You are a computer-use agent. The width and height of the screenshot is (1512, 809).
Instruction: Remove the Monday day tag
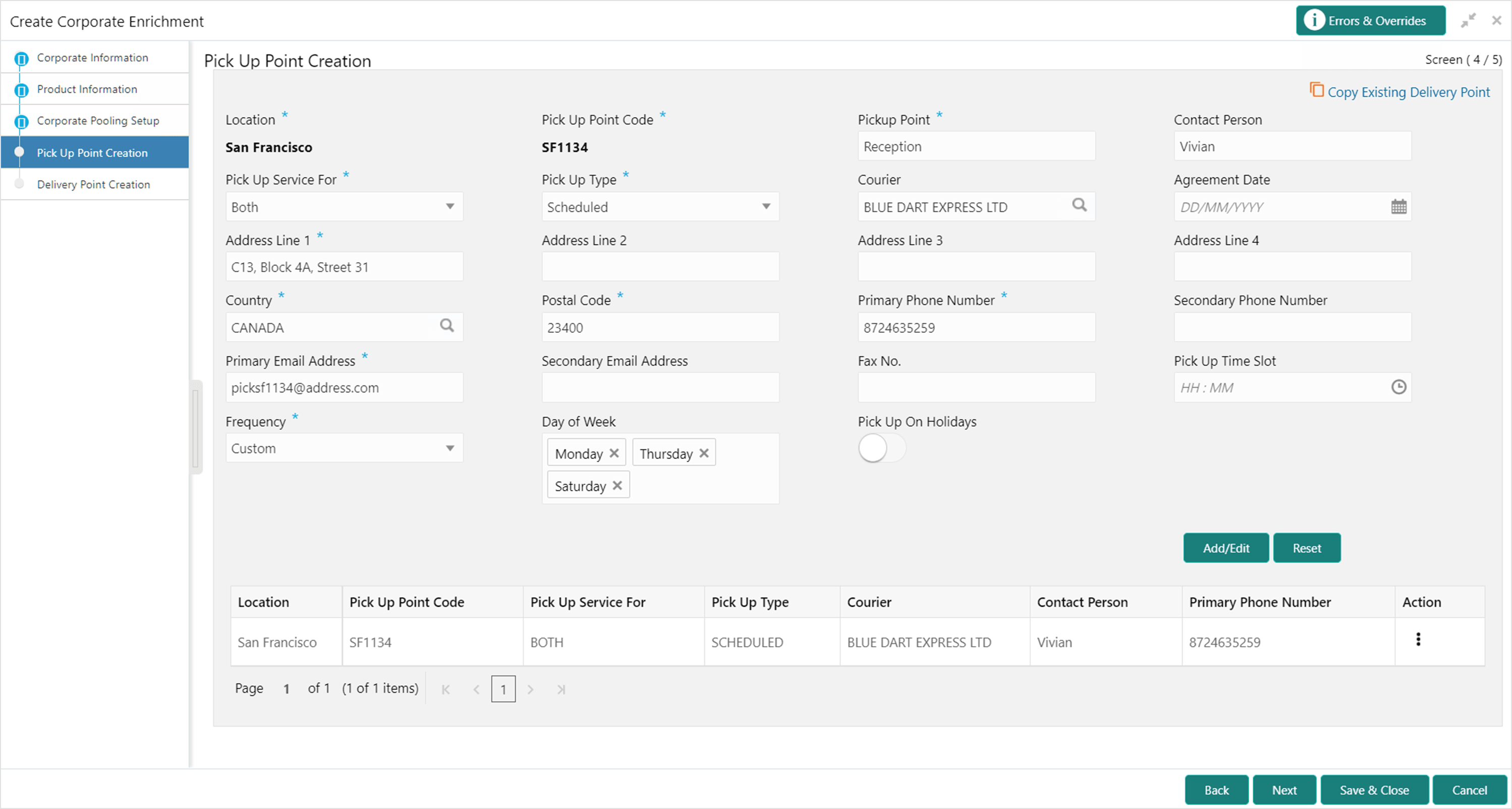[x=614, y=453]
